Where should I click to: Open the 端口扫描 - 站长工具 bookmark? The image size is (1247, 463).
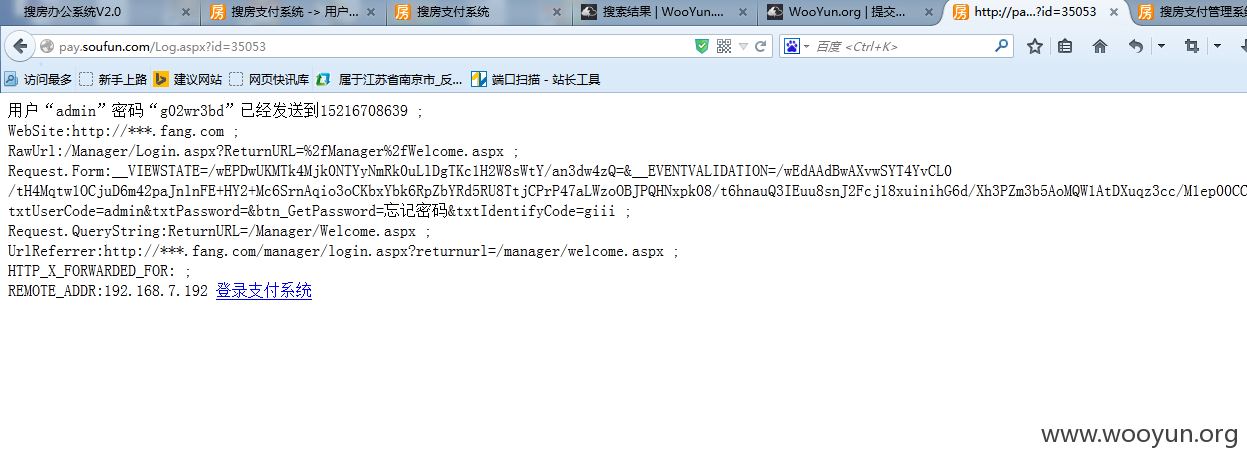pyautogui.click(x=536, y=79)
